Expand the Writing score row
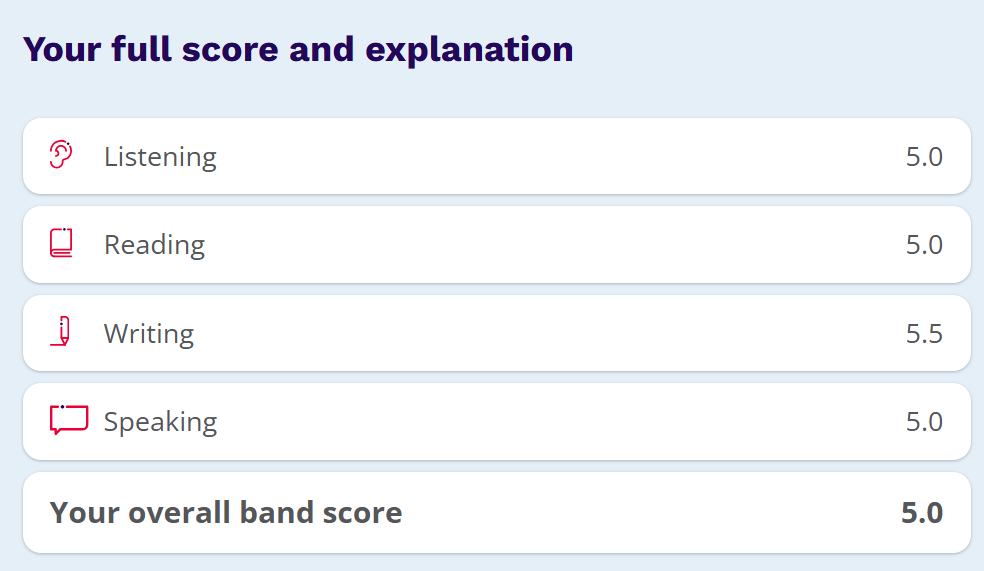 [x=496, y=333]
